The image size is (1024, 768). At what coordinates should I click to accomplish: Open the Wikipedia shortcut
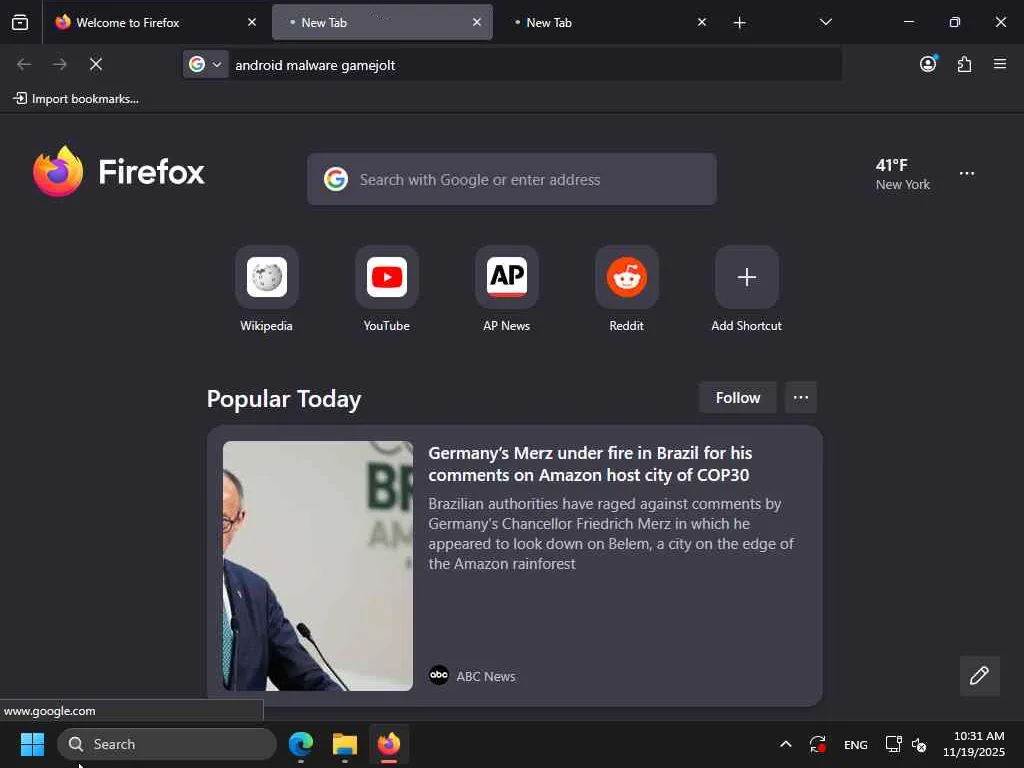click(266, 289)
